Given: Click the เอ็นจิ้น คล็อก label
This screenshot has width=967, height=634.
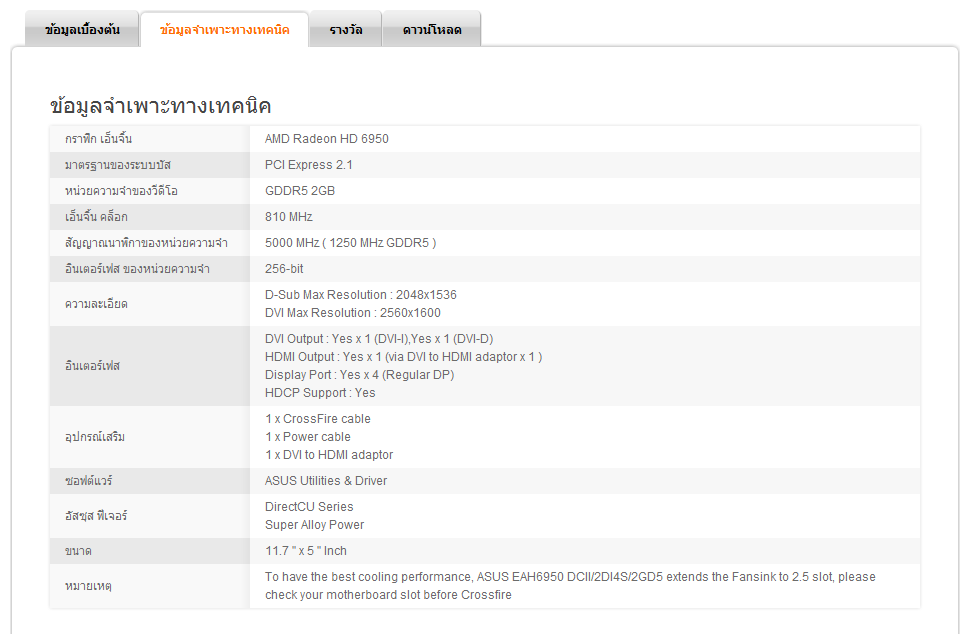Looking at the screenshot, I should pyautogui.click(x=96, y=217).
